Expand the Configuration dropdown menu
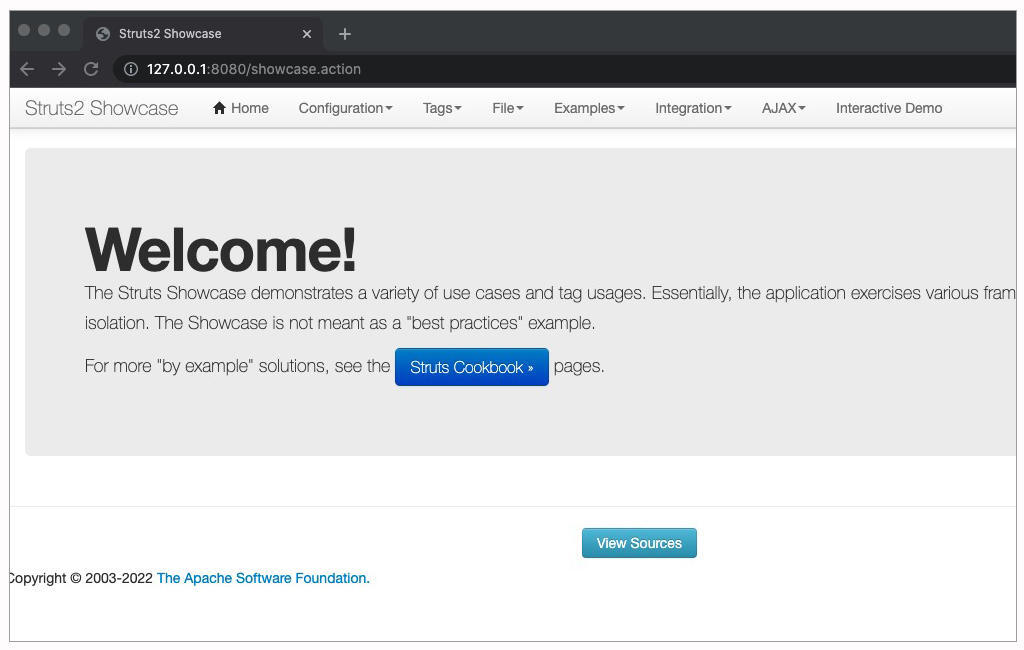 (x=345, y=108)
